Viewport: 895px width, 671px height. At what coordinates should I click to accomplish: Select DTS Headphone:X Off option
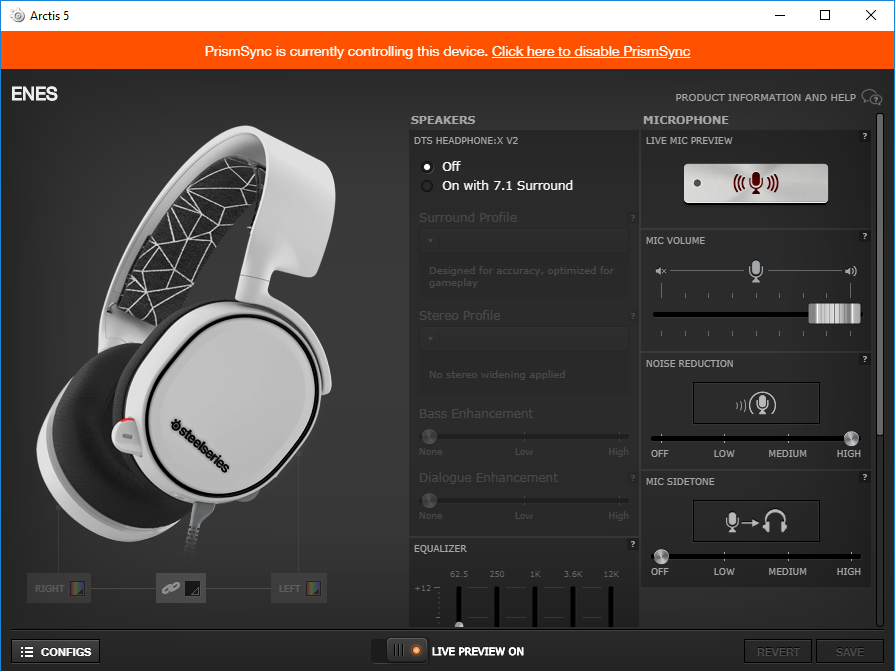click(426, 167)
